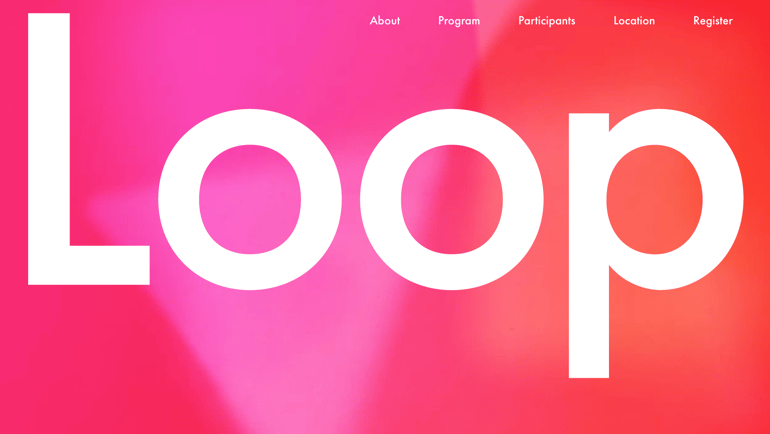This screenshot has width=770, height=434.
Task: Open the About page link
Action: 385,21
